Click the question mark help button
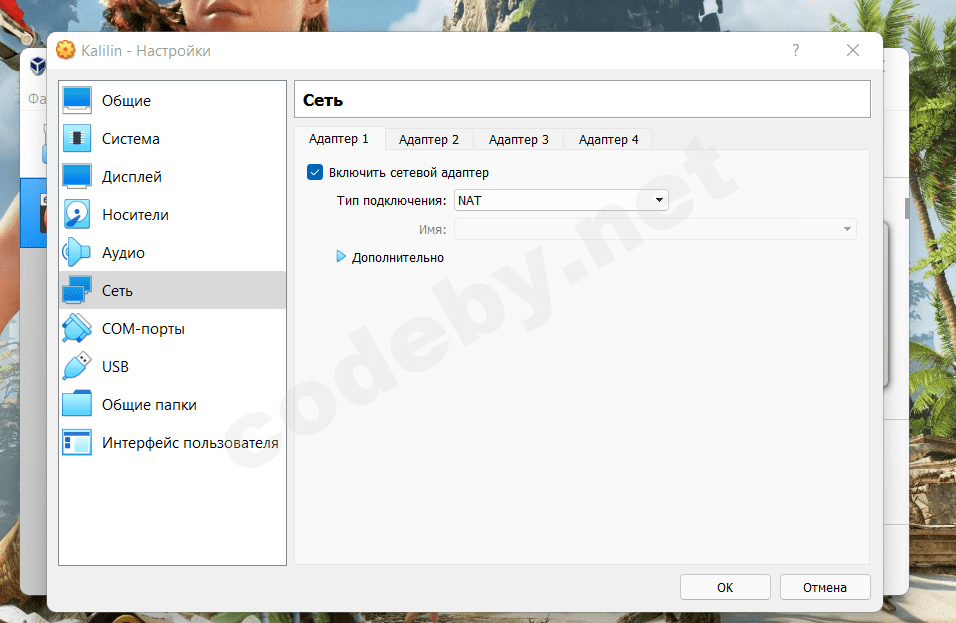The width and height of the screenshot is (956, 623). click(x=796, y=50)
